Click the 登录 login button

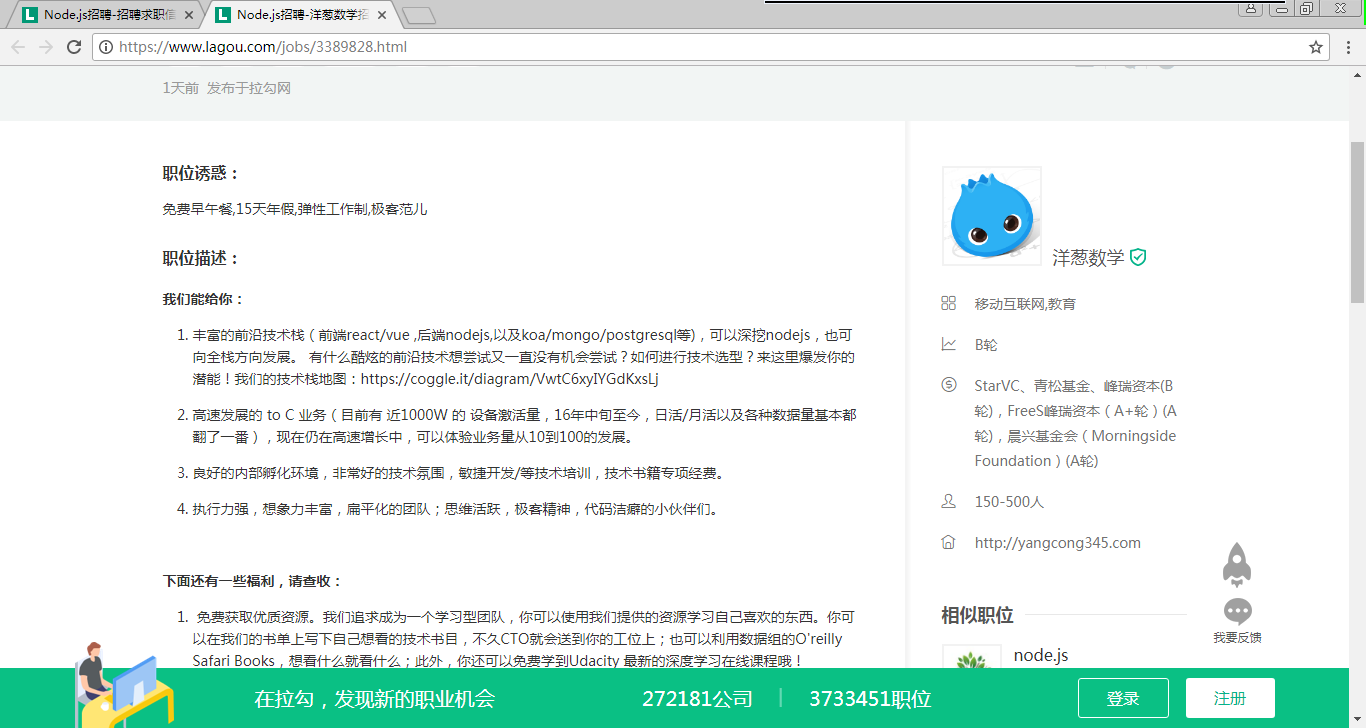click(x=1123, y=698)
